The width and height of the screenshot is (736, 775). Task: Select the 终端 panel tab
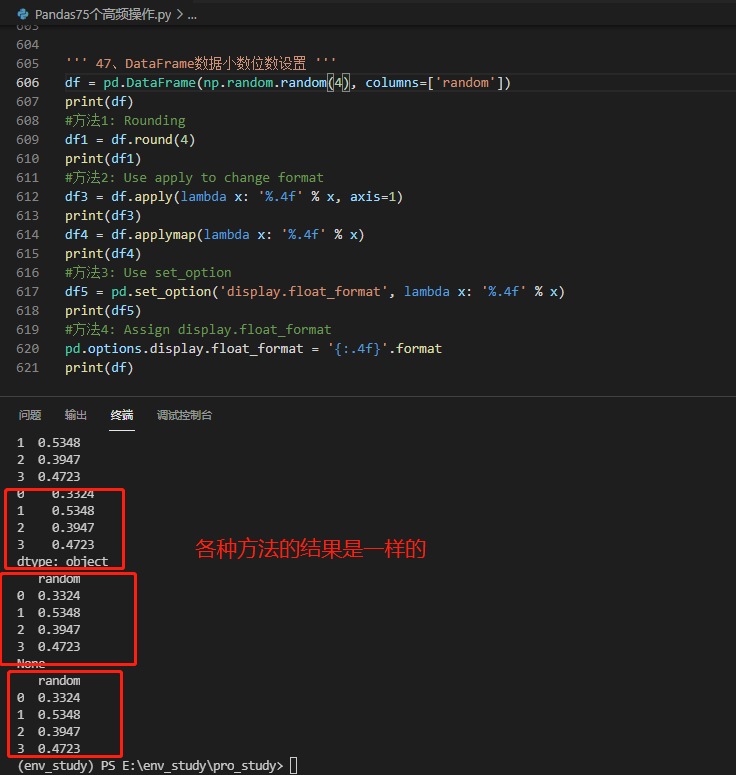coord(122,415)
